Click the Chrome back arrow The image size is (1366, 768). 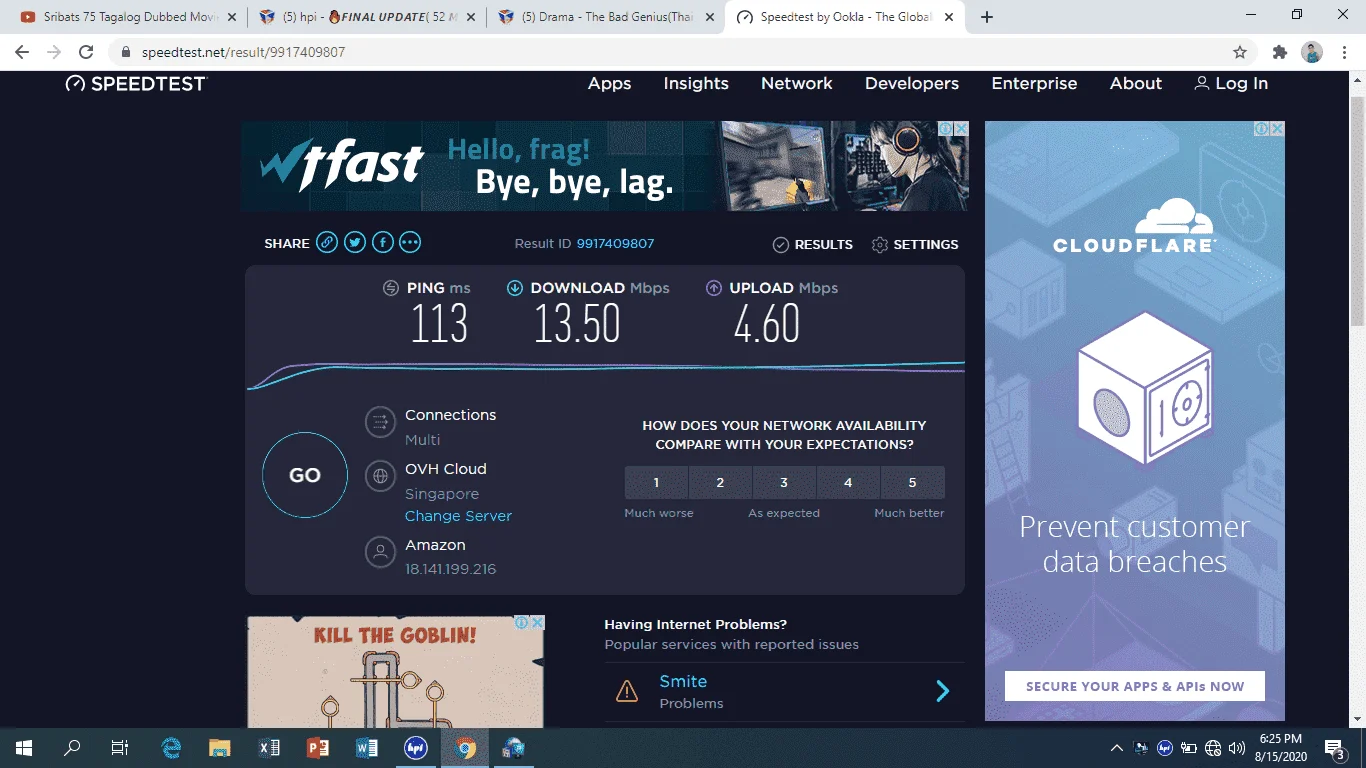click(x=22, y=52)
